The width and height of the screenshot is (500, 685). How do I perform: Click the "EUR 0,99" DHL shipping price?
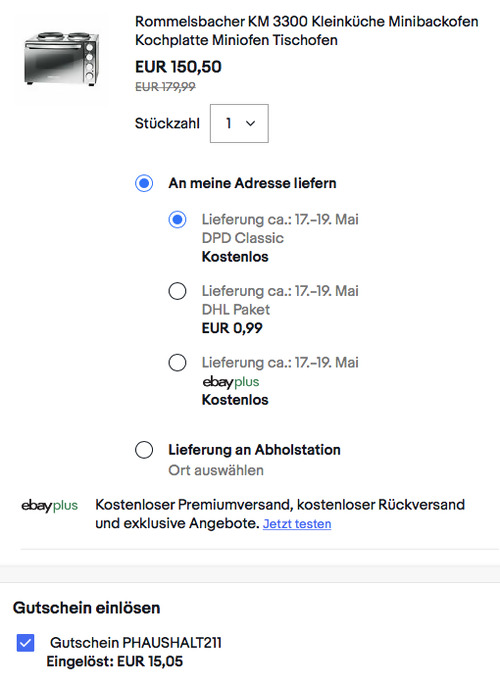click(232, 328)
